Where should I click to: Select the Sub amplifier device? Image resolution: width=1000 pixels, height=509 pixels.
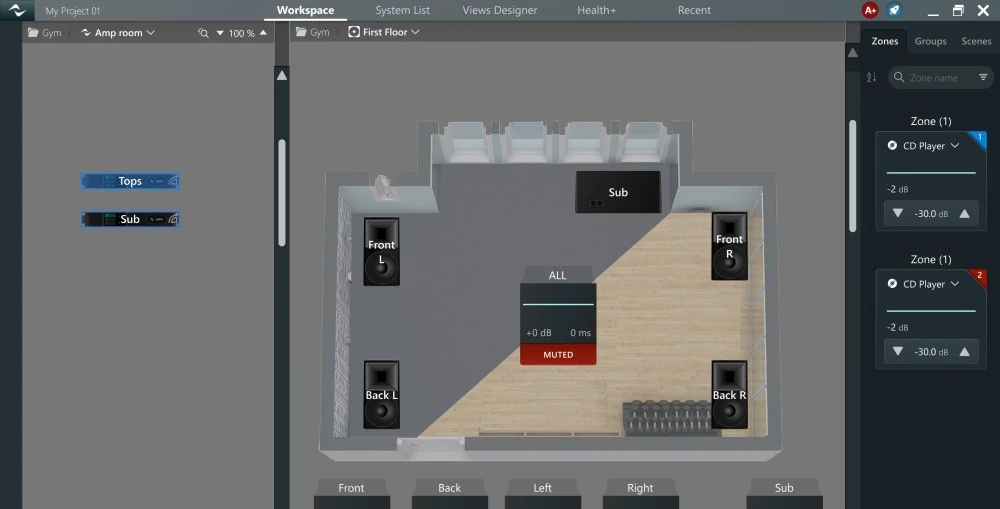click(130, 219)
